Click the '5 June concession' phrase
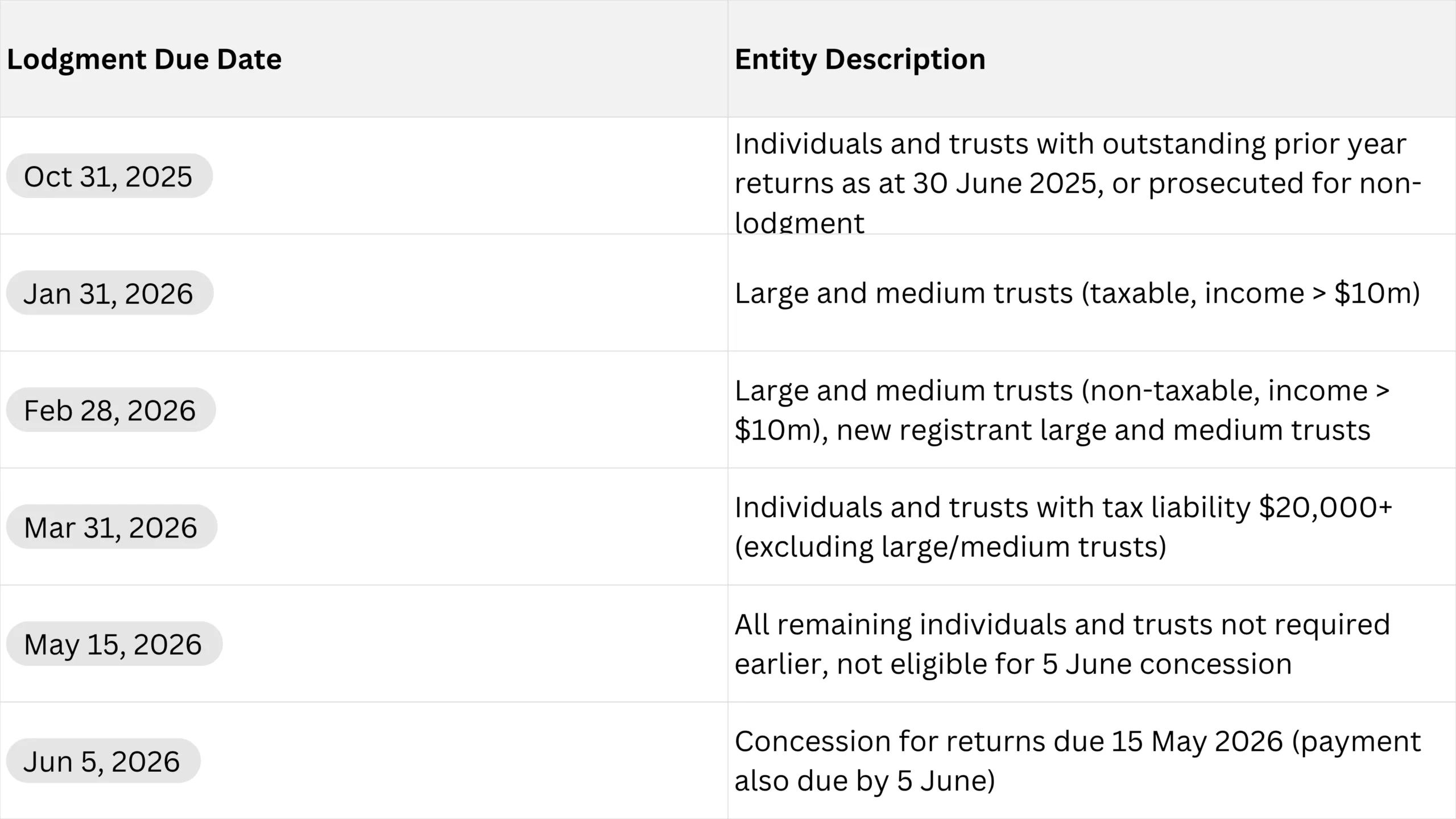 click(1167, 664)
